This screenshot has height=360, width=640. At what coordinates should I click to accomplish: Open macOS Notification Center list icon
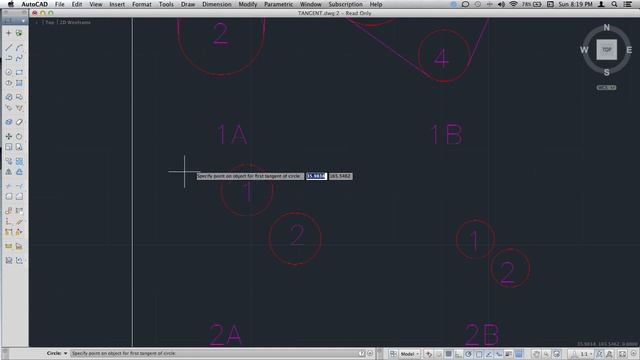click(628, 4)
